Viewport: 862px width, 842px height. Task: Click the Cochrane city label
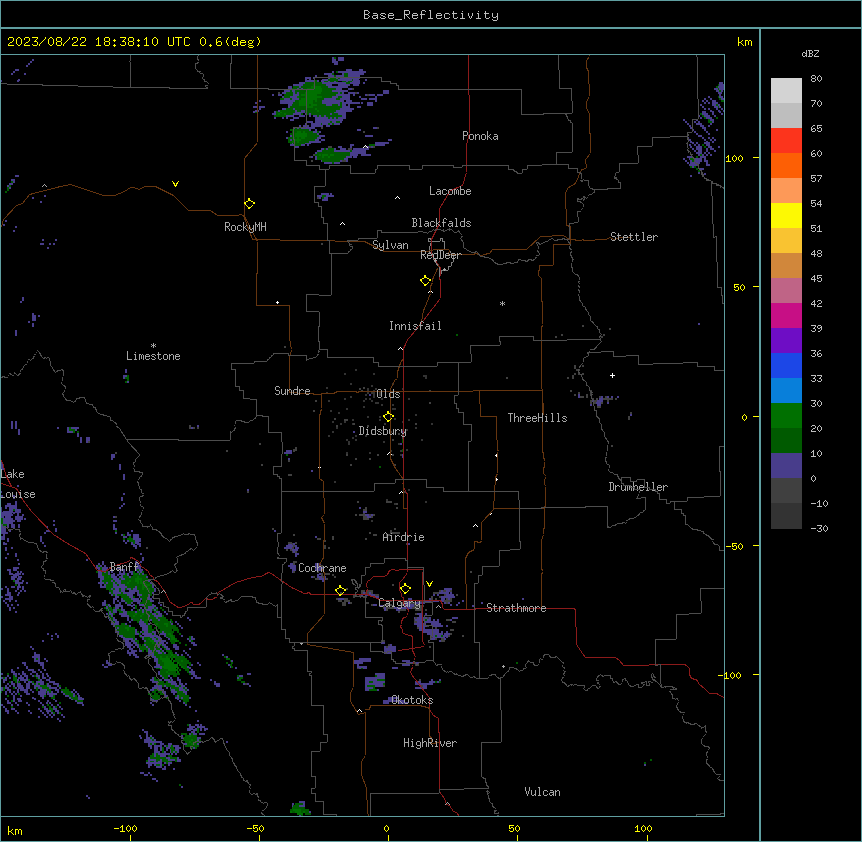(322, 568)
